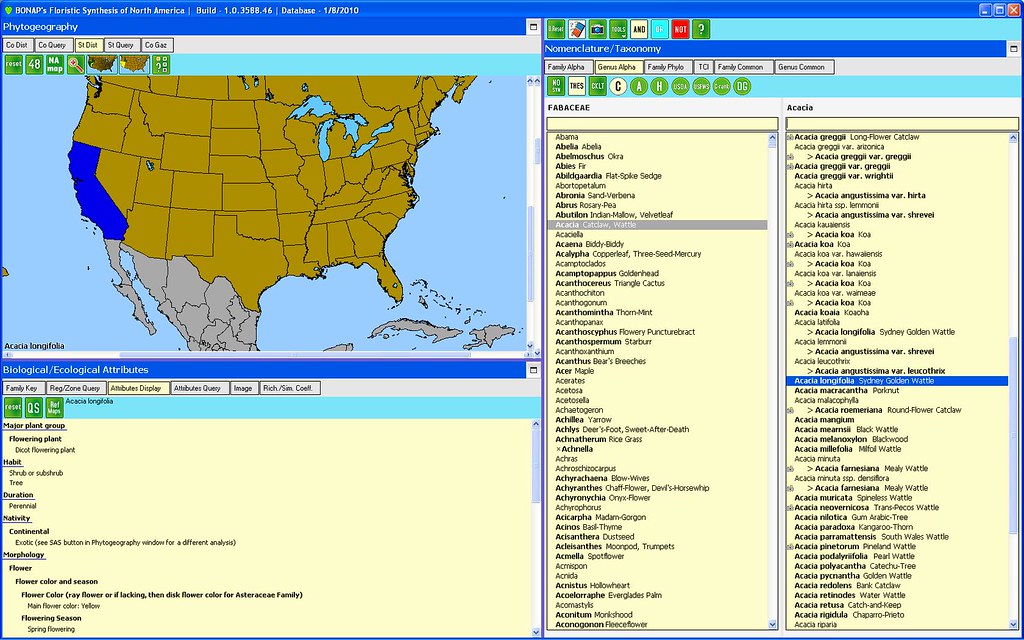Click the camera snapshot icon
This screenshot has height=640, width=1024.
(x=598, y=29)
